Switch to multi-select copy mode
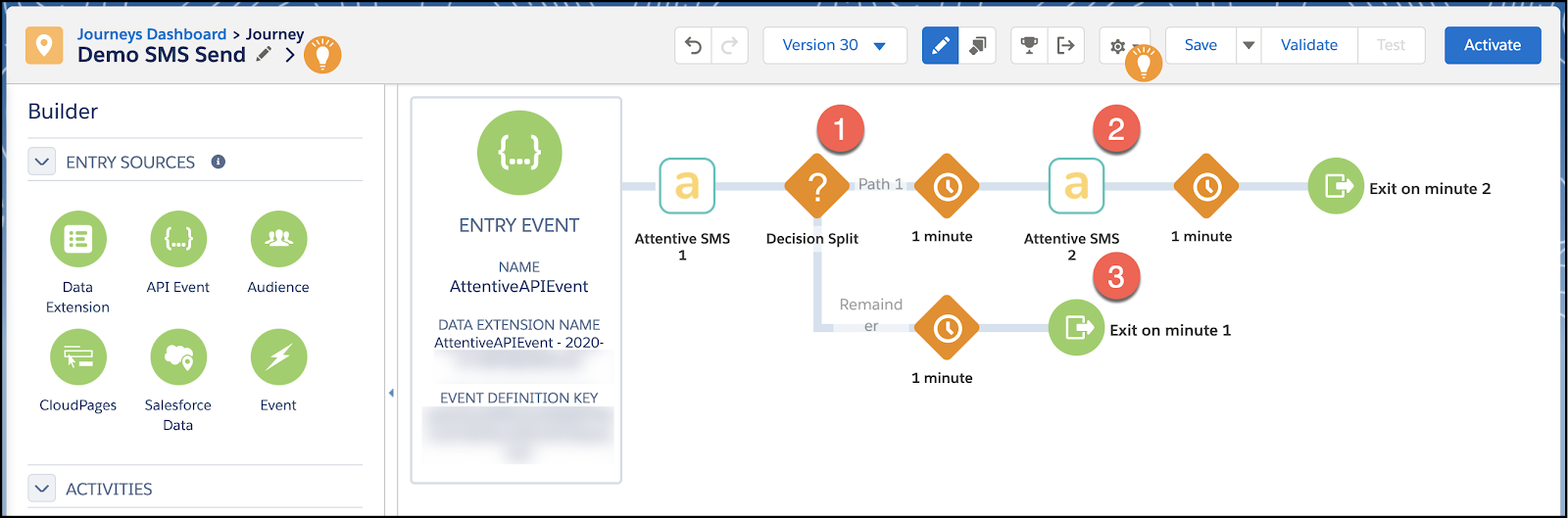 click(x=978, y=45)
